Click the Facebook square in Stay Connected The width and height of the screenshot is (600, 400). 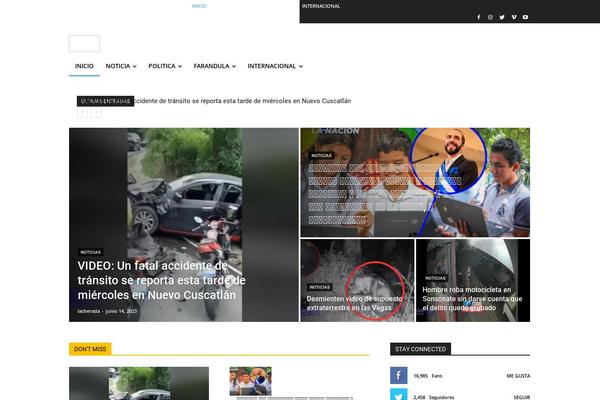coord(398,376)
